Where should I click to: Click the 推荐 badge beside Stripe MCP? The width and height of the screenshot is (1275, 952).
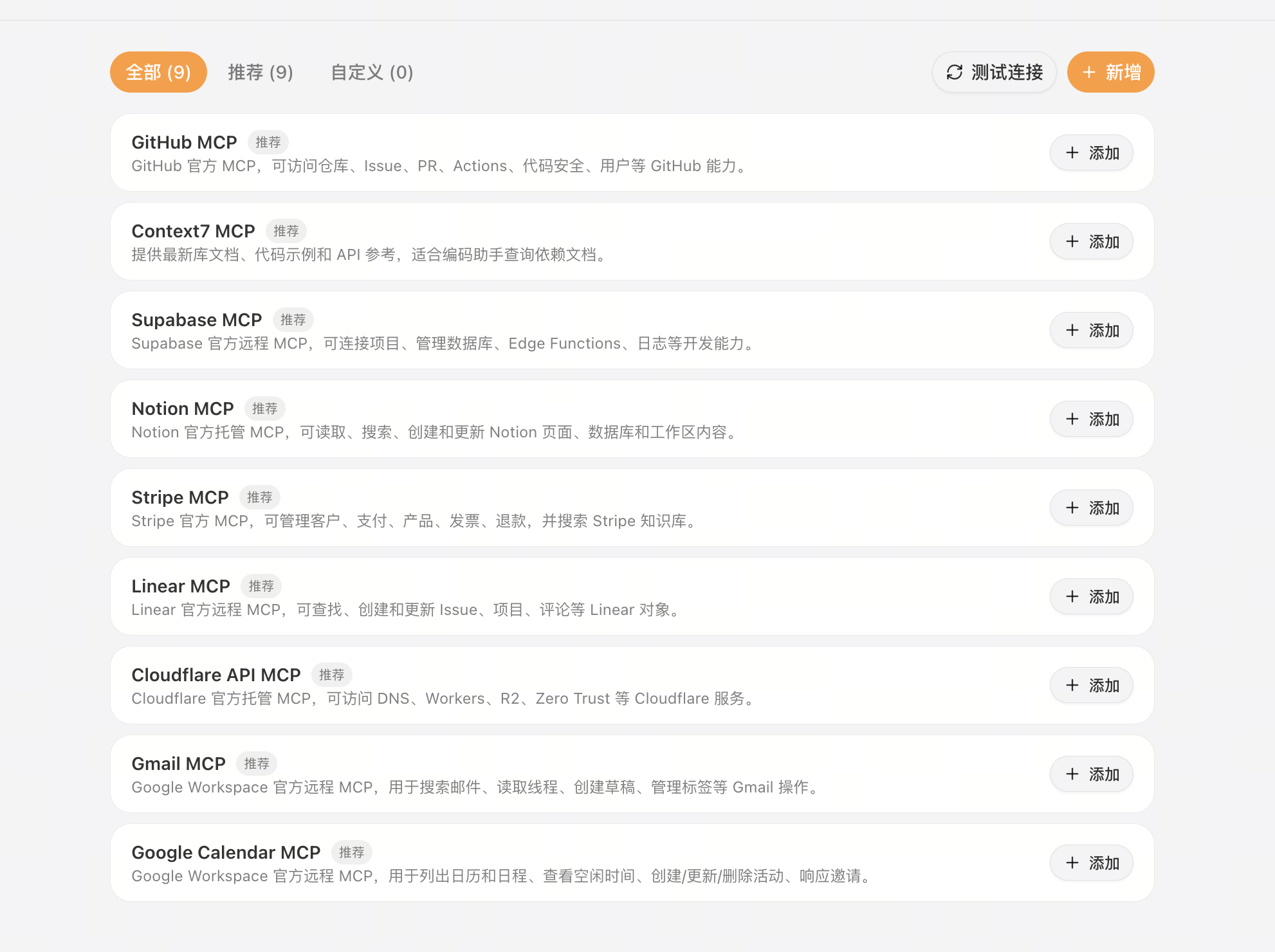coord(260,497)
